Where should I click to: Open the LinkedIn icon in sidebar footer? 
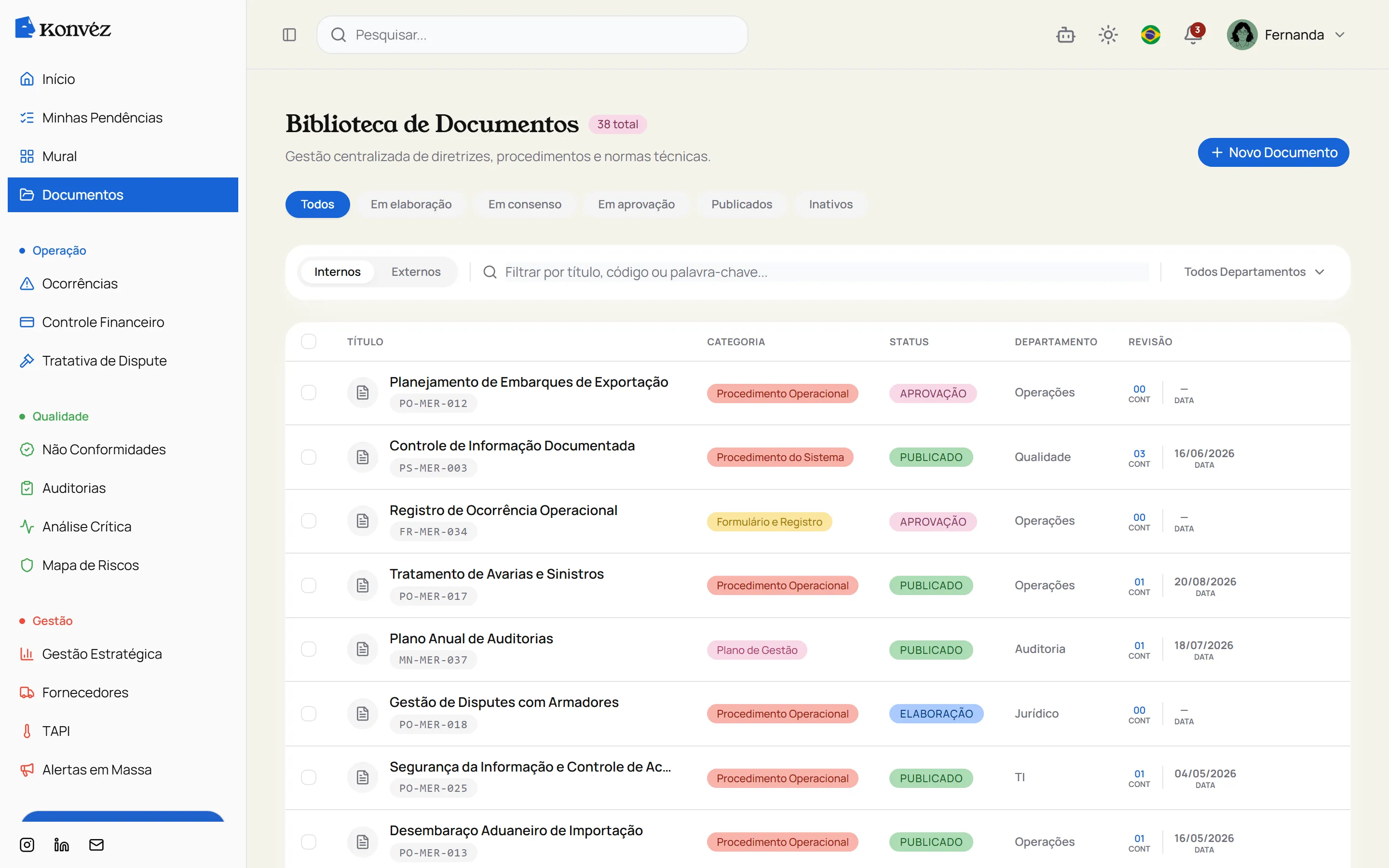[61, 844]
